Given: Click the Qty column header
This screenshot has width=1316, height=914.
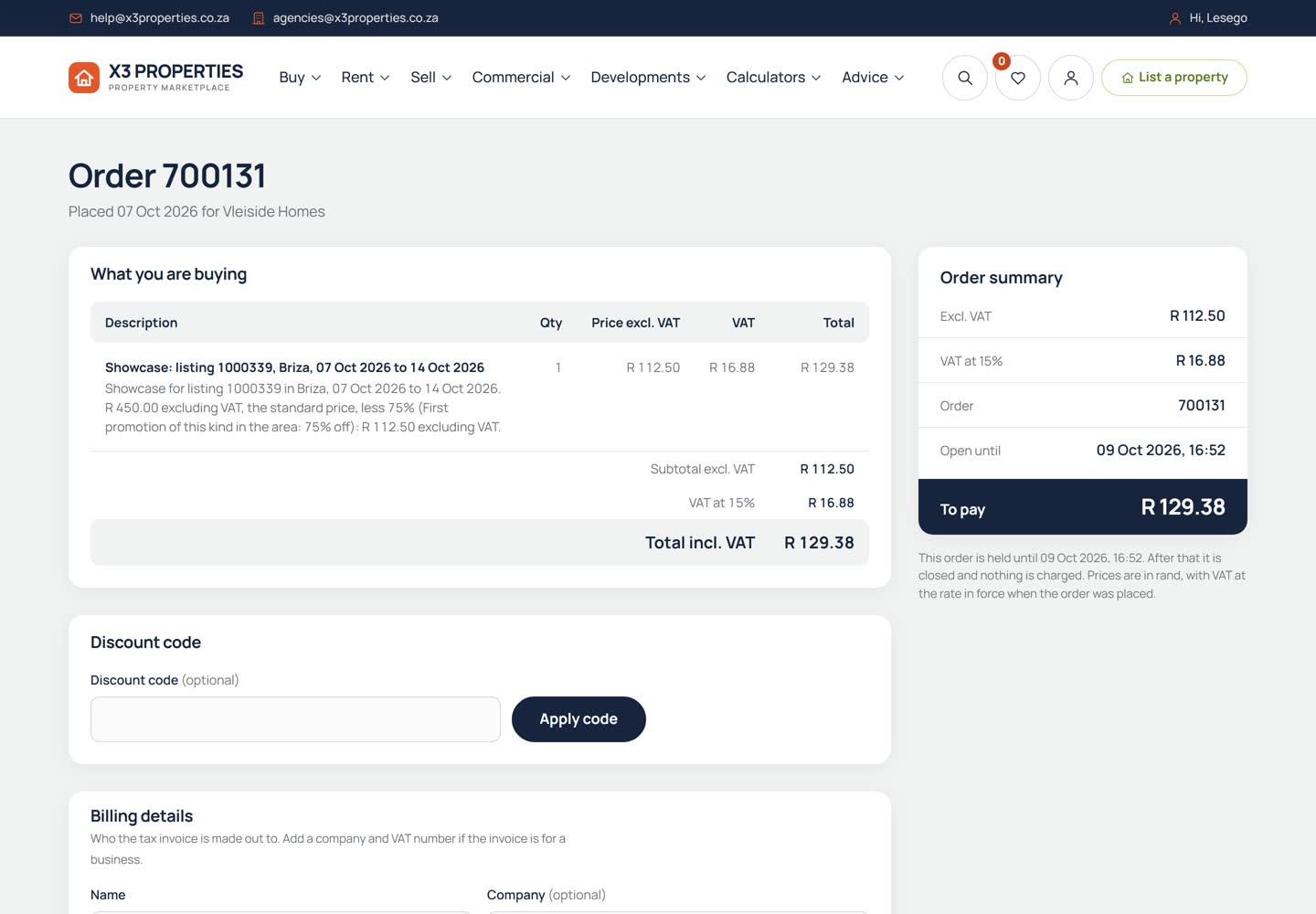Looking at the screenshot, I should click(x=551, y=323).
